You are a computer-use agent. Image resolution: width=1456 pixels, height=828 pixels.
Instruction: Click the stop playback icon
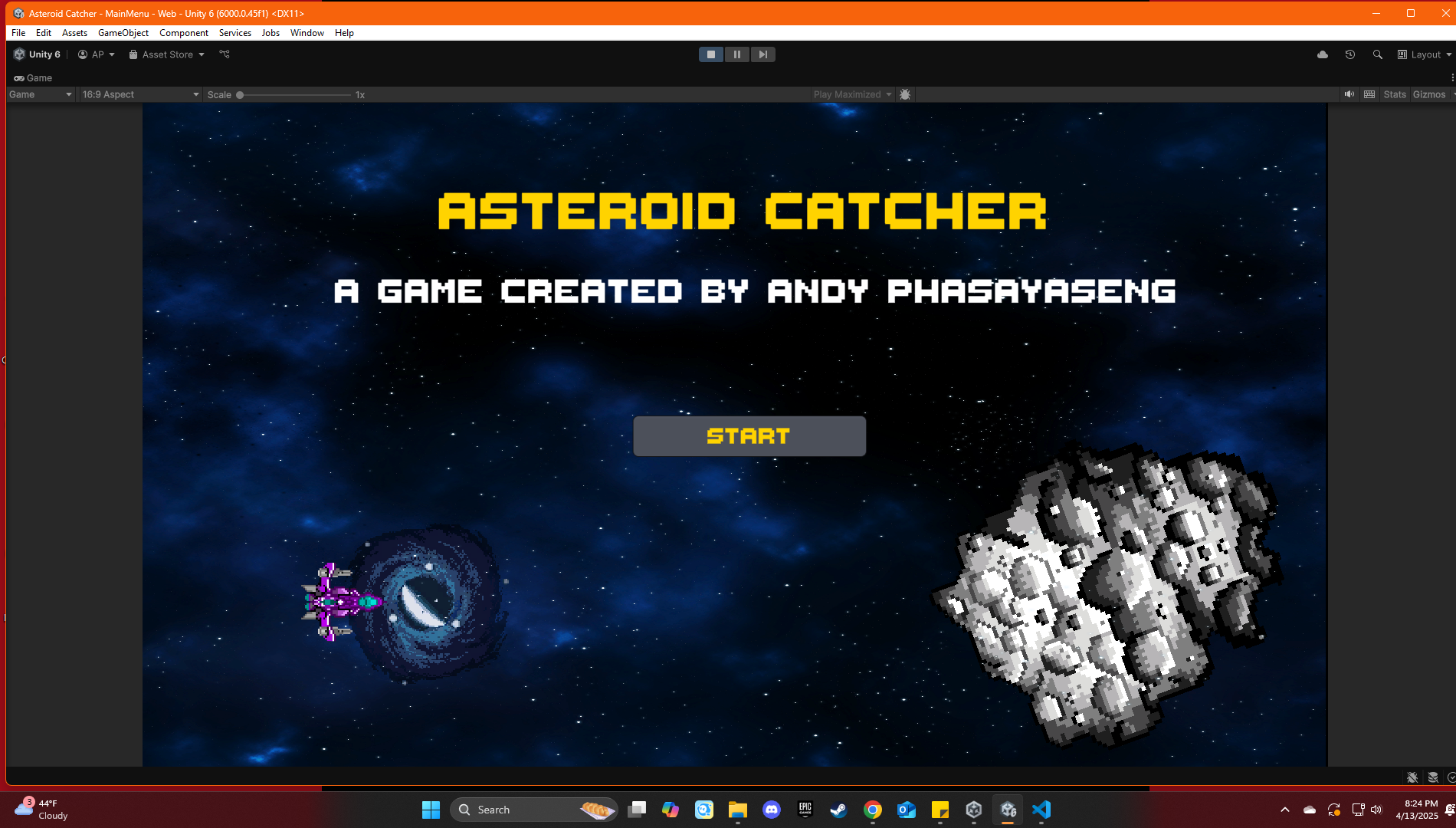pyautogui.click(x=710, y=54)
